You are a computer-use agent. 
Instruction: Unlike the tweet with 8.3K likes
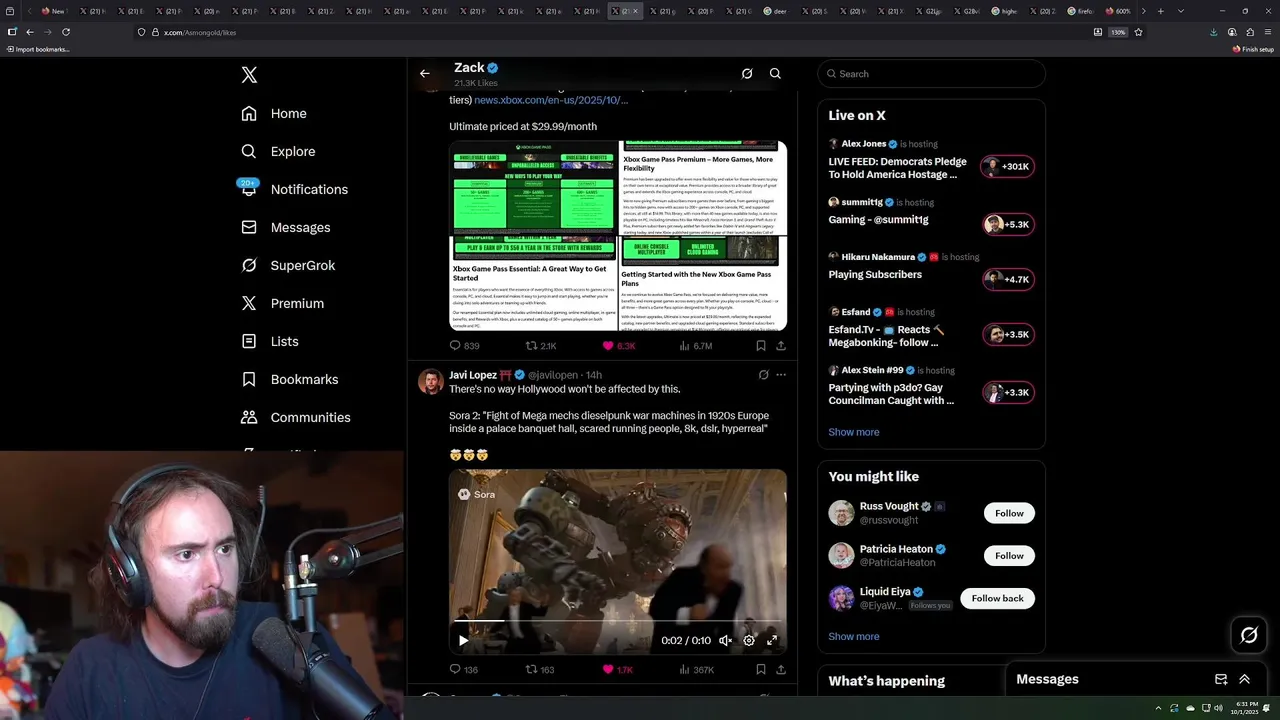[618, 346]
